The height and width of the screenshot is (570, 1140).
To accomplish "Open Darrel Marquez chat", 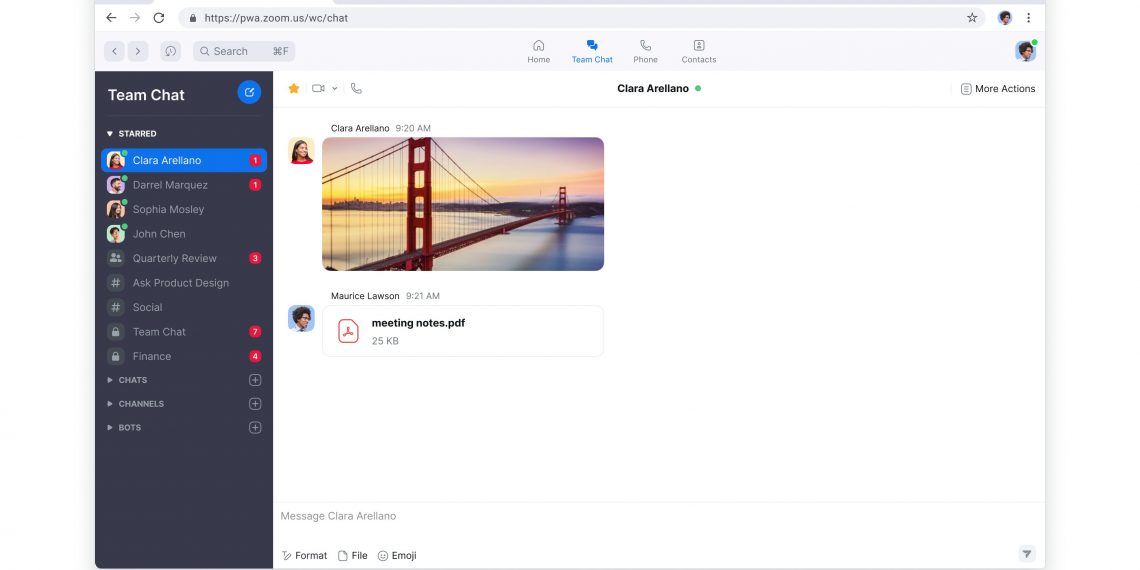I will (x=184, y=185).
